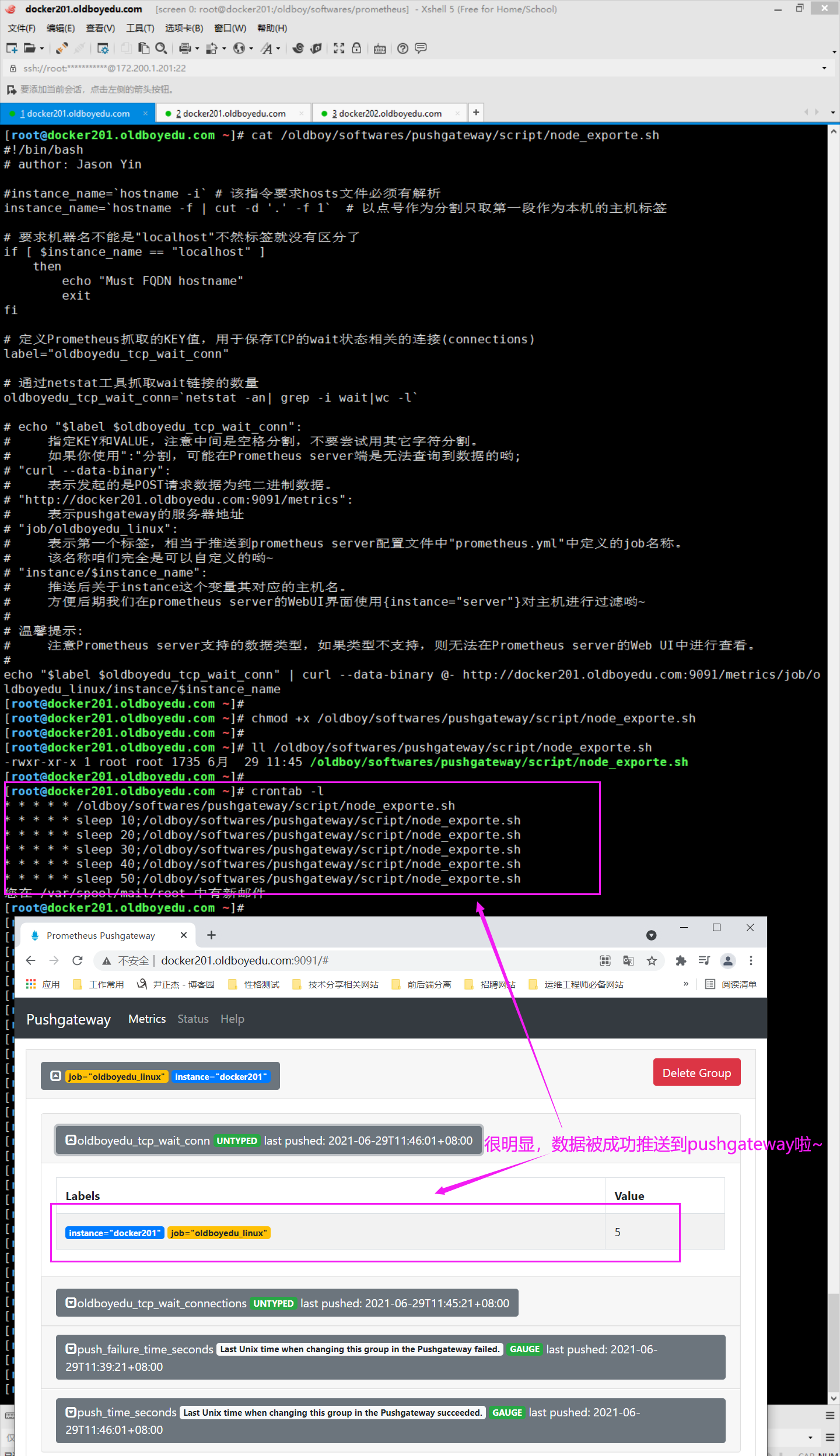Click the Reconnect icon in Xshell toolbar
This screenshot has width=840, height=1456.
[62, 48]
